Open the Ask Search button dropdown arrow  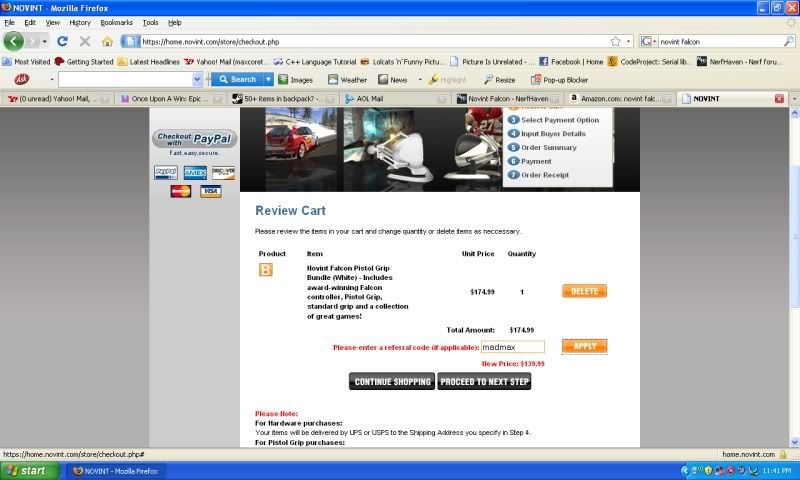click(268, 79)
